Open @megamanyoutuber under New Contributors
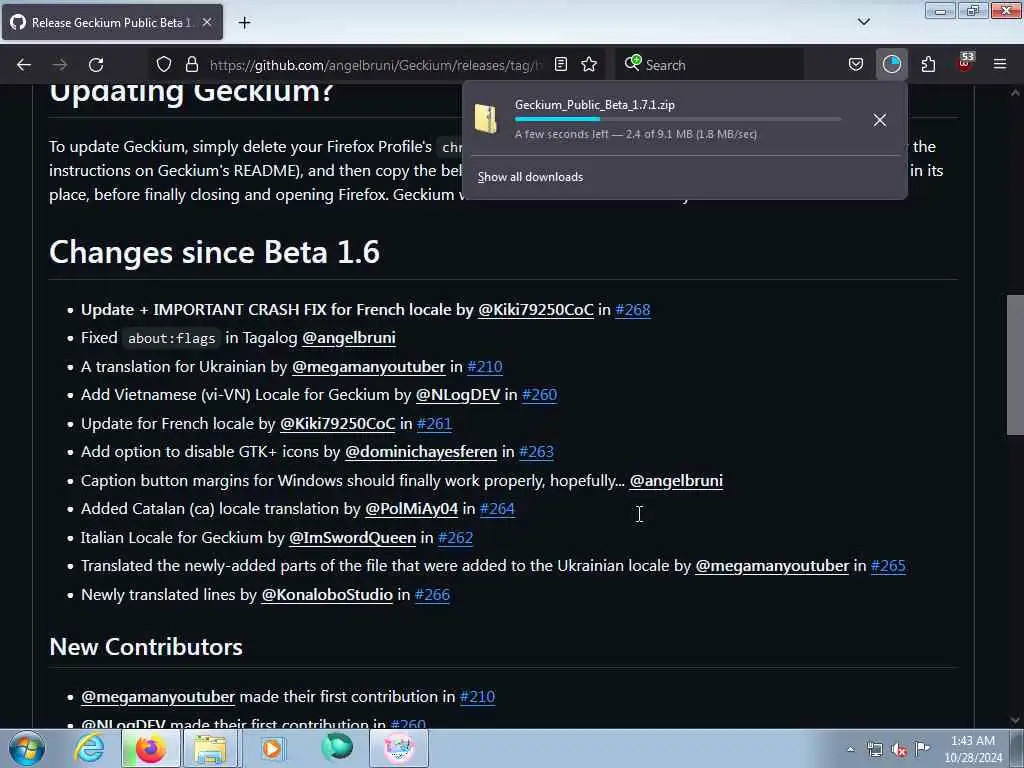Image resolution: width=1024 pixels, height=768 pixels. 157,697
